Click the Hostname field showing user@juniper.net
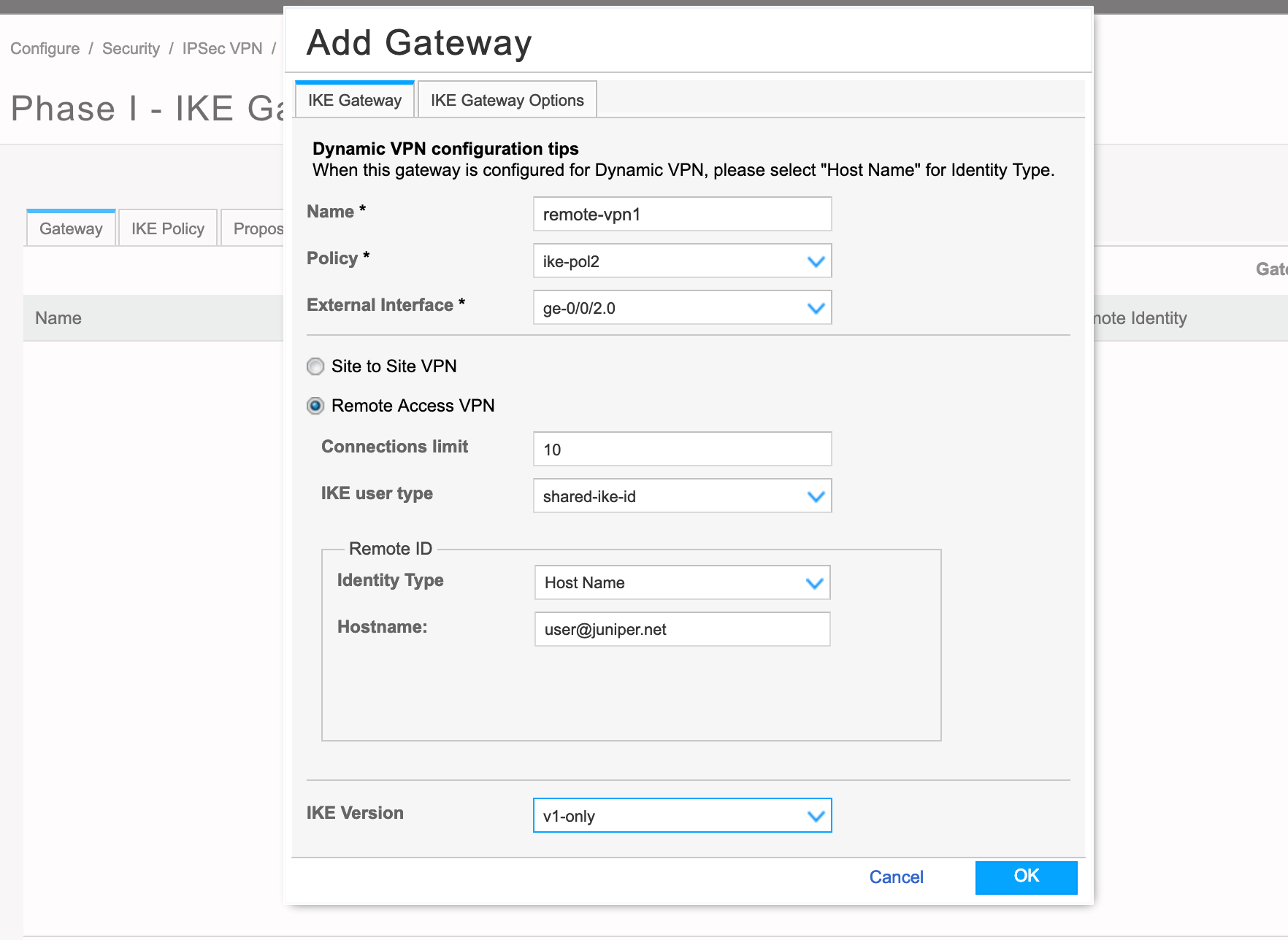Image resolution: width=1288 pixels, height=940 pixels. (681, 628)
